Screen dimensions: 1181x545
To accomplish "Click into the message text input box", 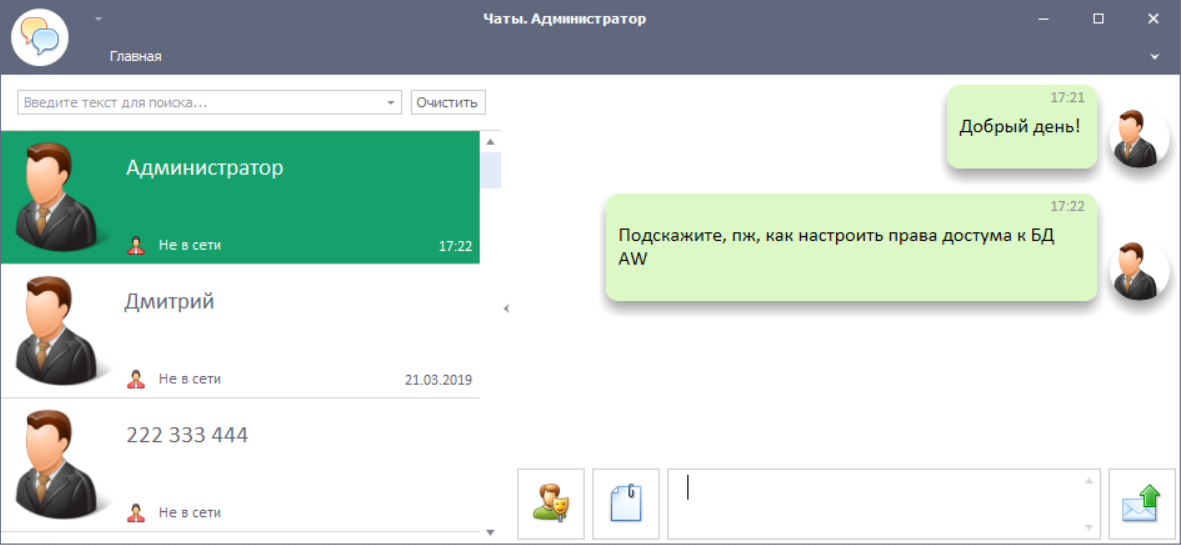I will (x=880, y=503).
